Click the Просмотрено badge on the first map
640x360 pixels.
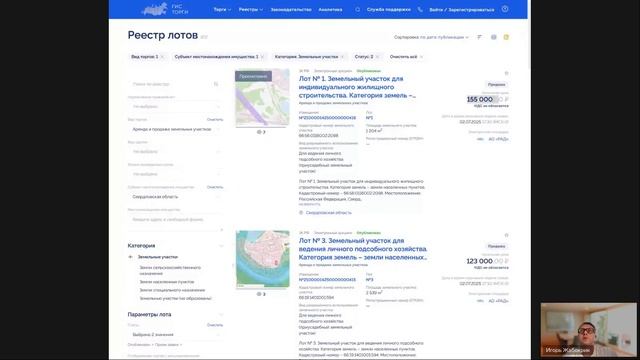coord(253,76)
